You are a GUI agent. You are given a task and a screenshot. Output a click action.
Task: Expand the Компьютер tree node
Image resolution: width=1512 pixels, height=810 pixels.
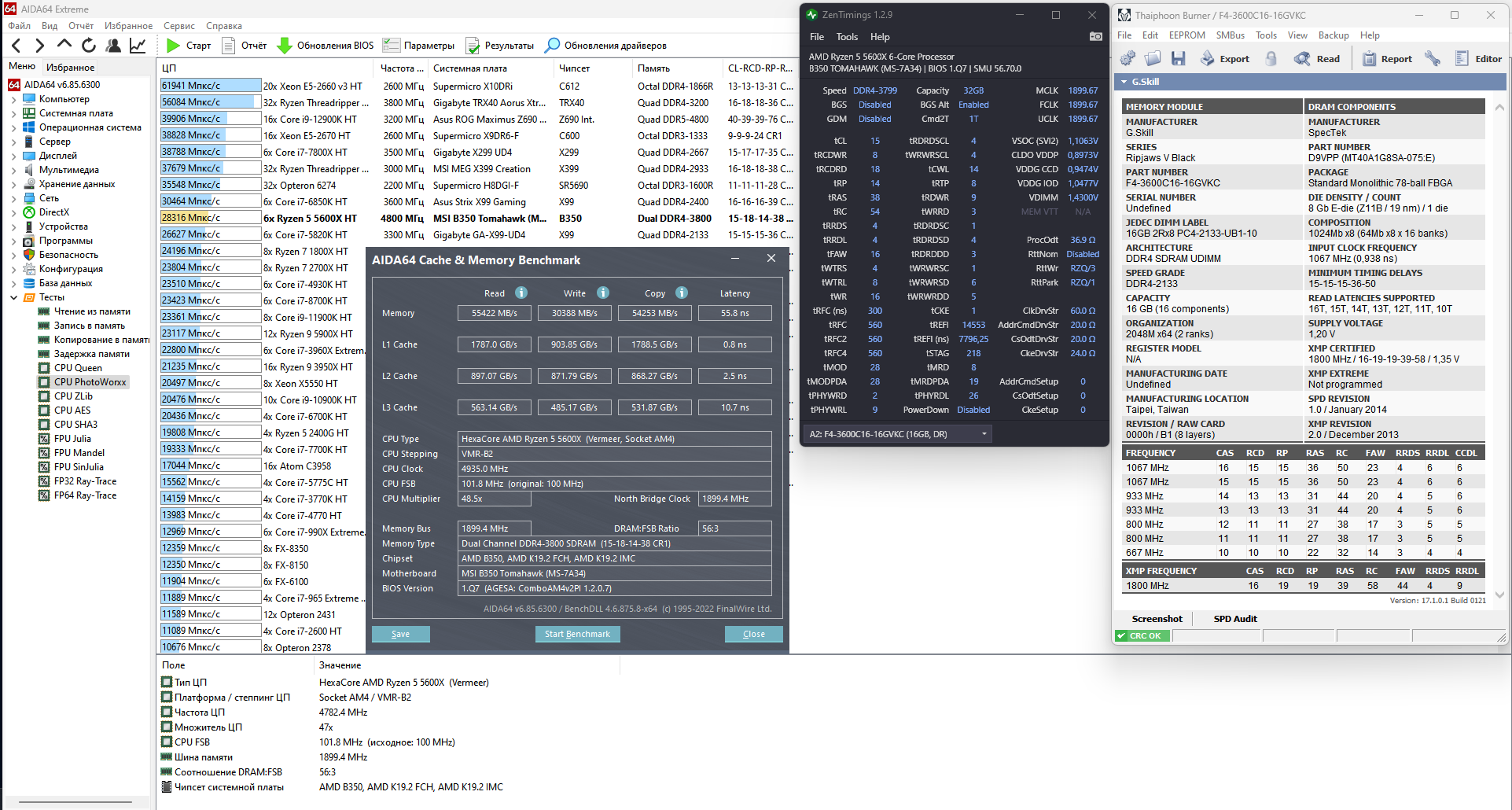tap(13, 100)
